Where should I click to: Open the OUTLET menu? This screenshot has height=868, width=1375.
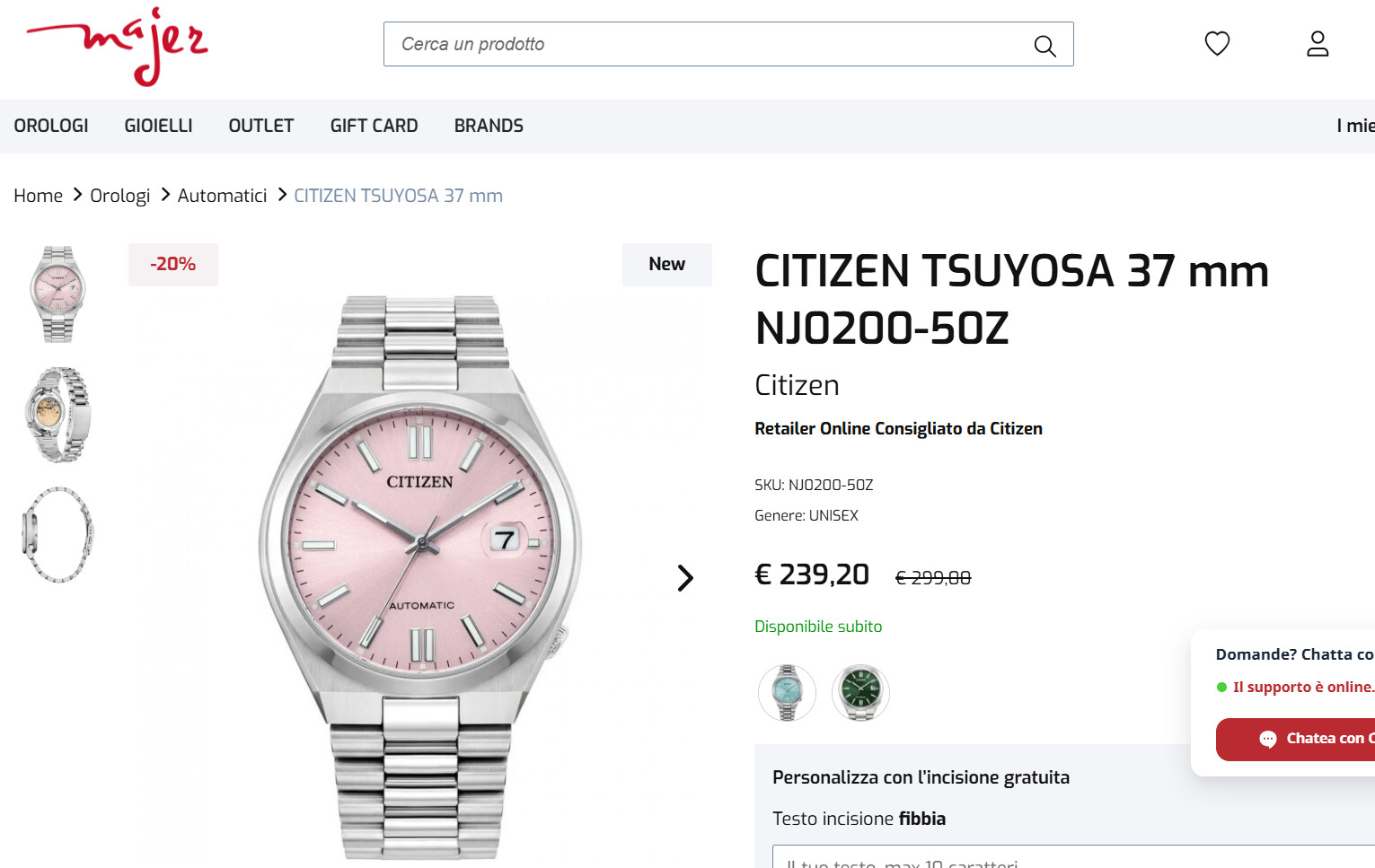point(261,126)
